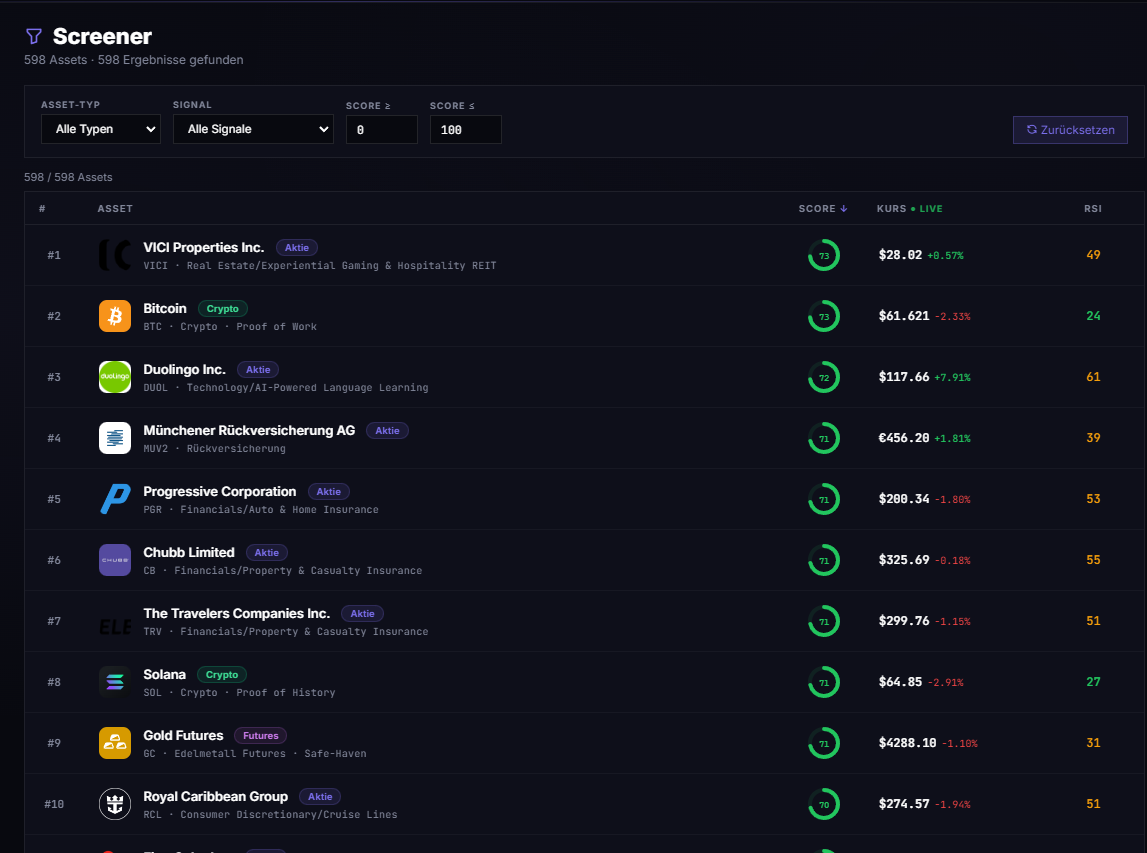Click the Münchener Rück price €456.20
Viewport: 1147px width, 853px height.
click(x=903, y=437)
